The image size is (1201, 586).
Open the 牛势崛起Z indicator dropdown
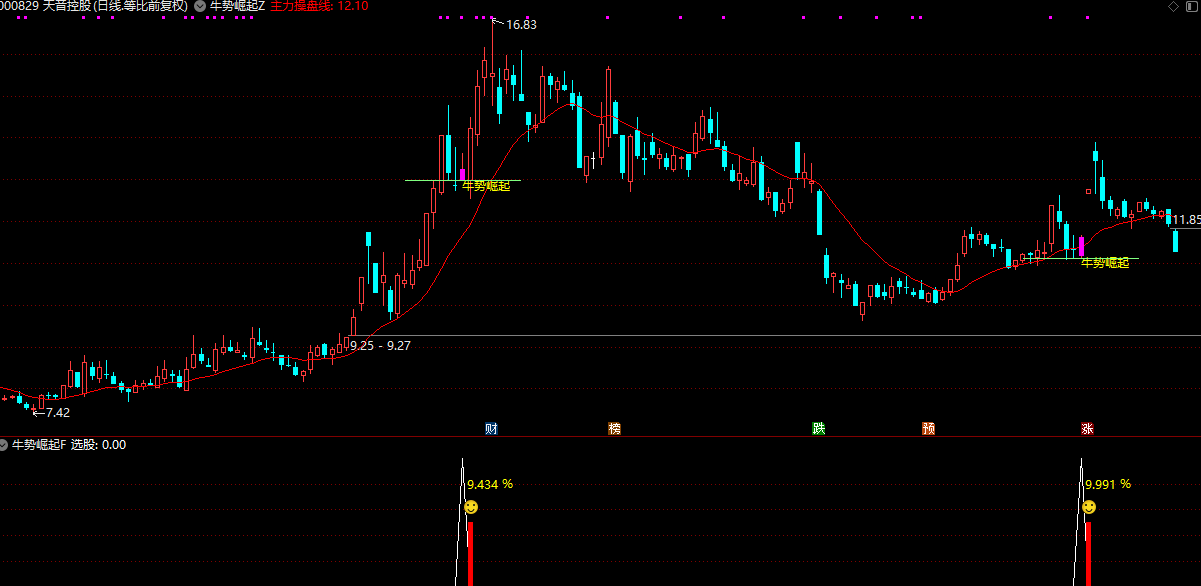point(200,6)
